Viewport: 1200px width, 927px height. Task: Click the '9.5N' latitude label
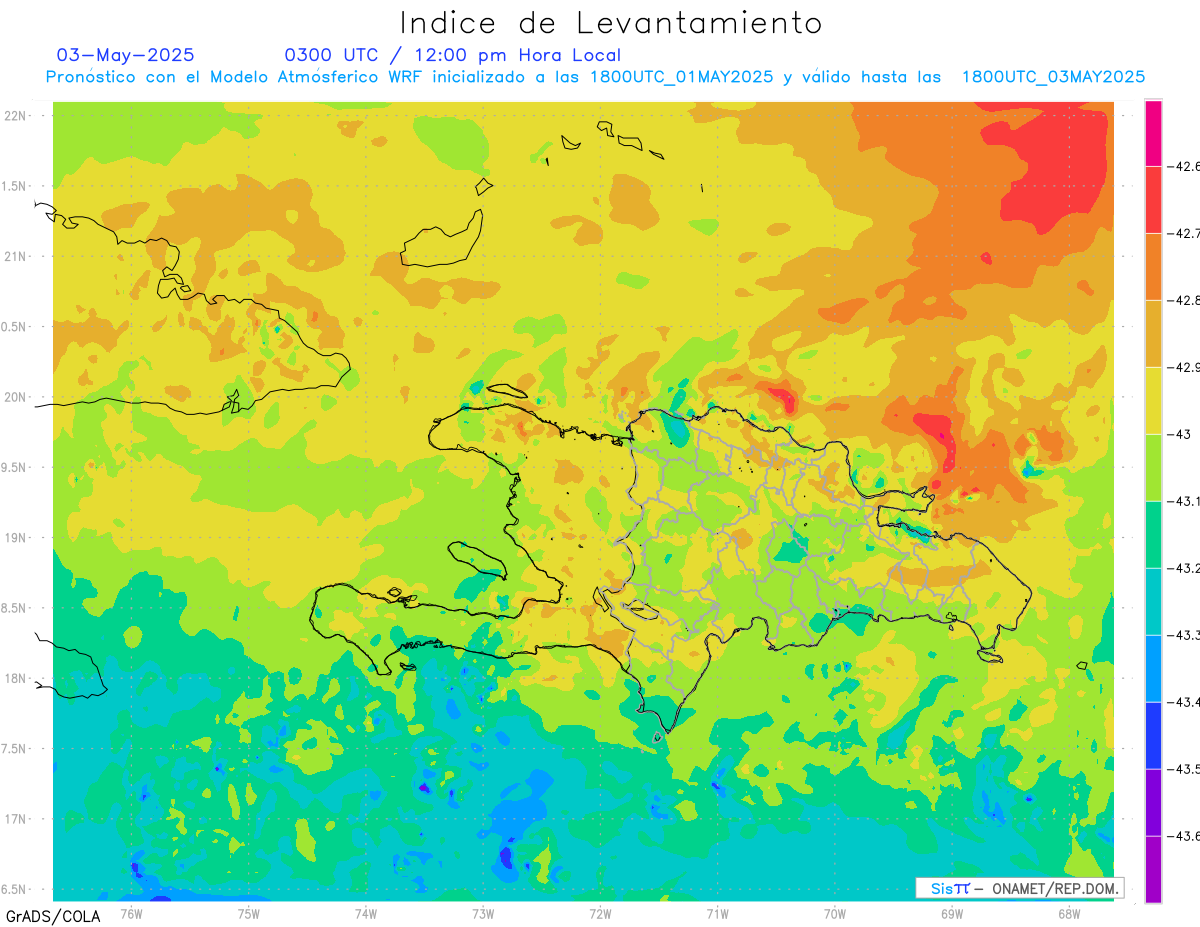15,468
